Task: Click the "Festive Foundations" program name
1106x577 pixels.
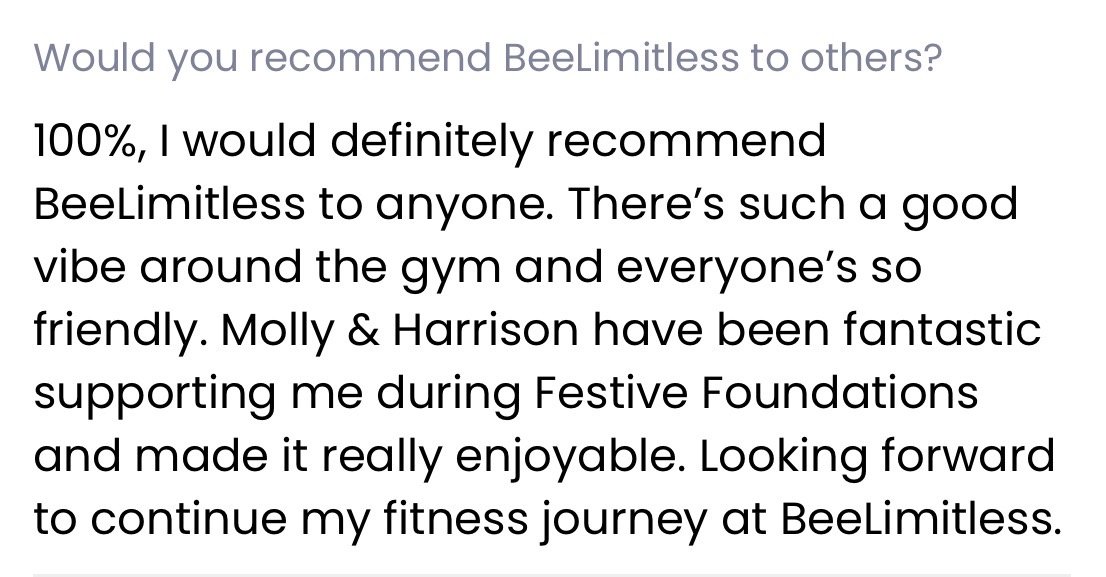Action: tap(755, 392)
